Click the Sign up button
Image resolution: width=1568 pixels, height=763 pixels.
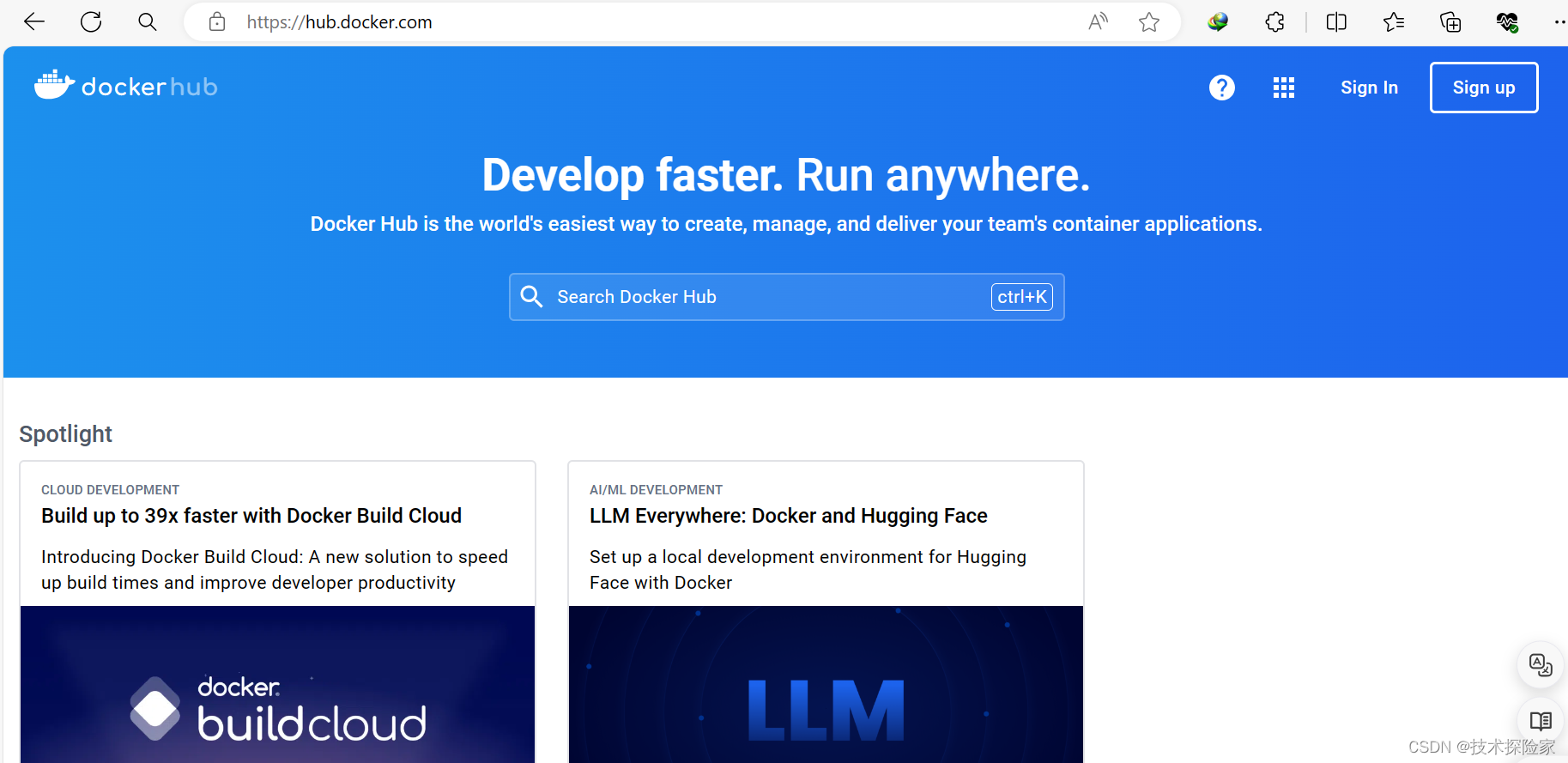(1484, 88)
